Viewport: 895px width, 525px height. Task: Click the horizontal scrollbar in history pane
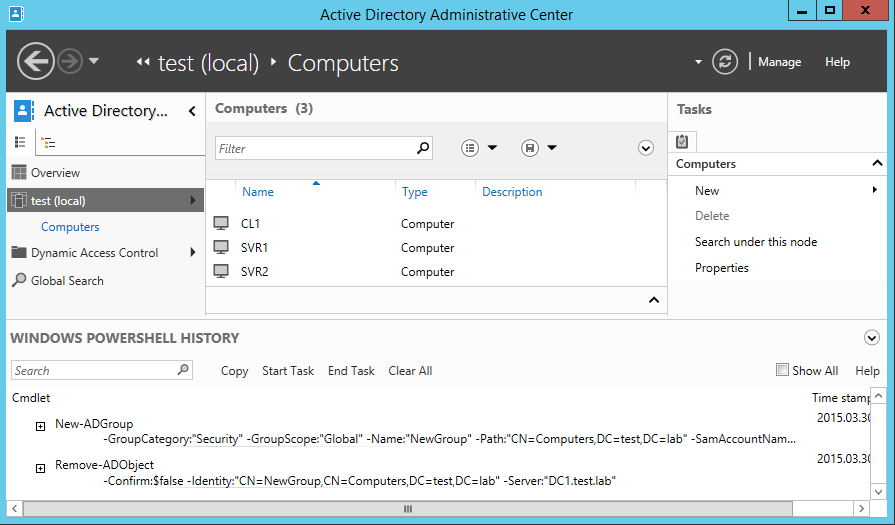(x=408, y=508)
